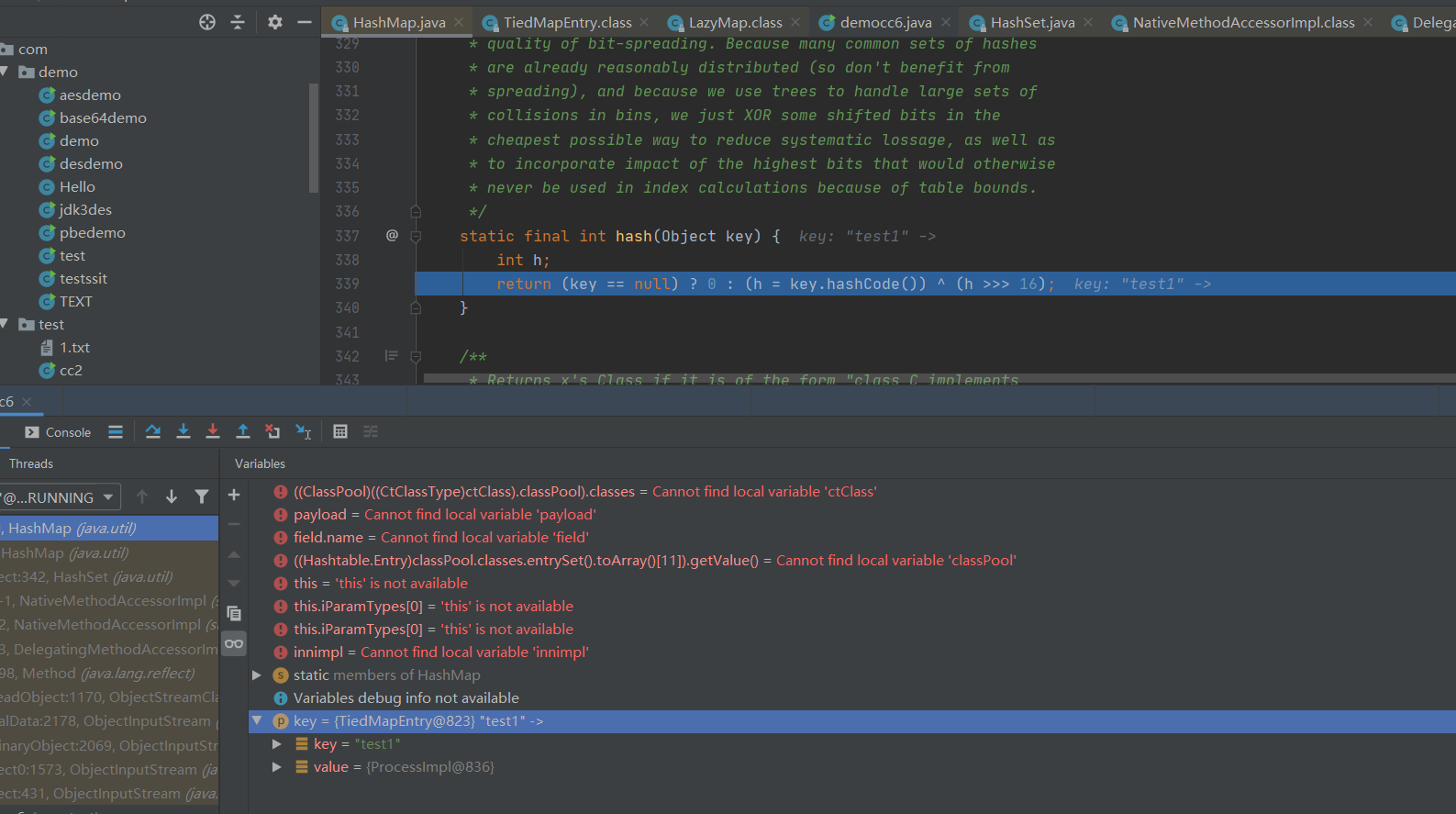Click the override marker in gutter line 337
Viewport: 1456px width, 814px height.
392,235
